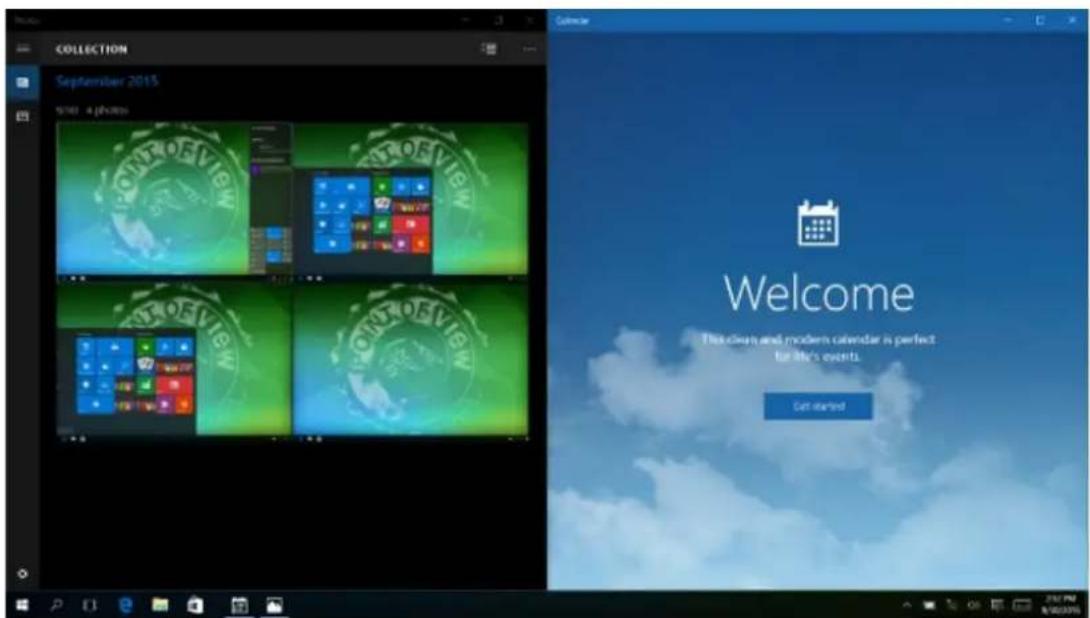Click the Welcome heading in Calendar
1090x618 pixels.
(x=818, y=293)
